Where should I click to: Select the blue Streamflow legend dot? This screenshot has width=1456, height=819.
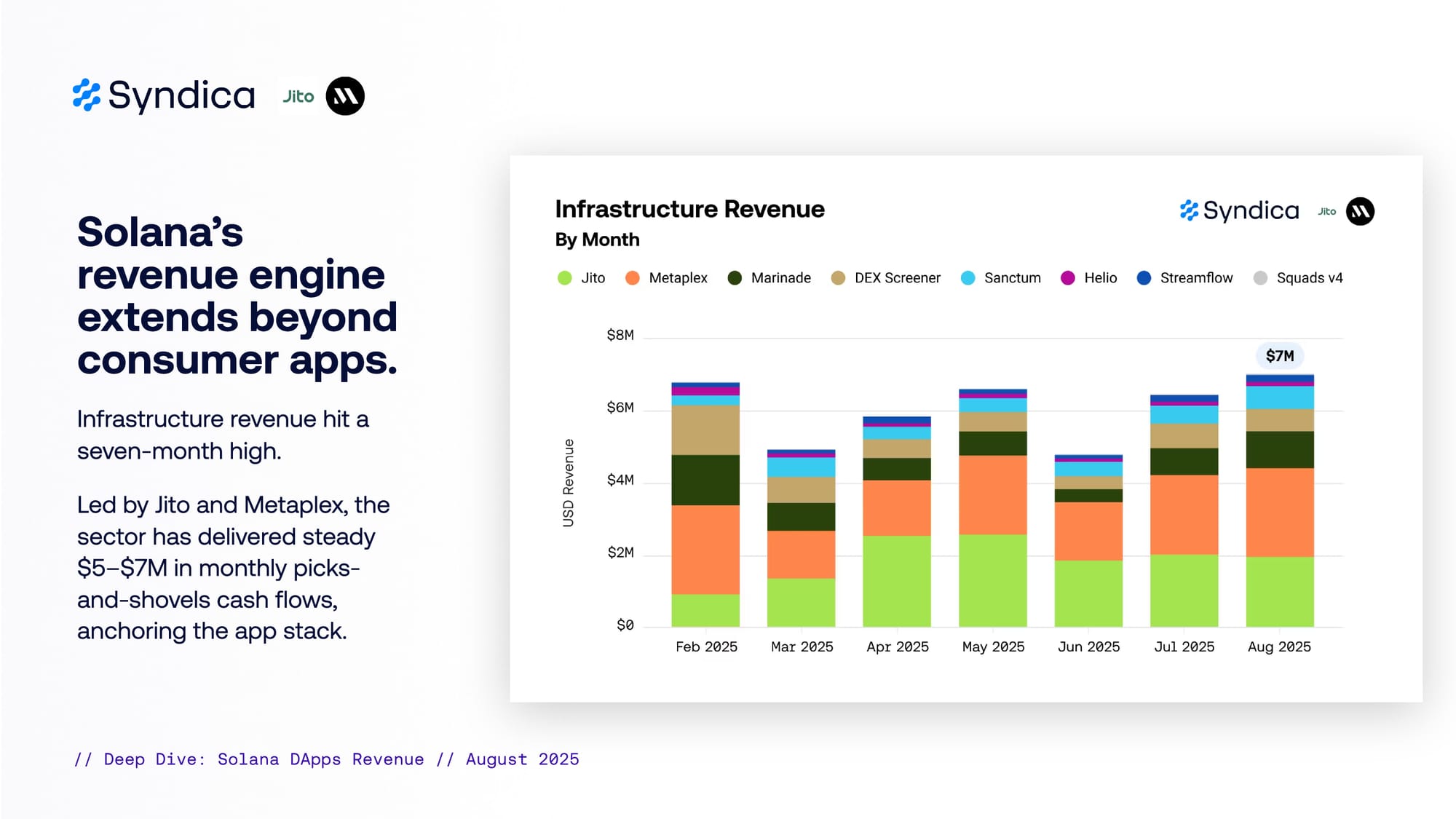click(1144, 278)
